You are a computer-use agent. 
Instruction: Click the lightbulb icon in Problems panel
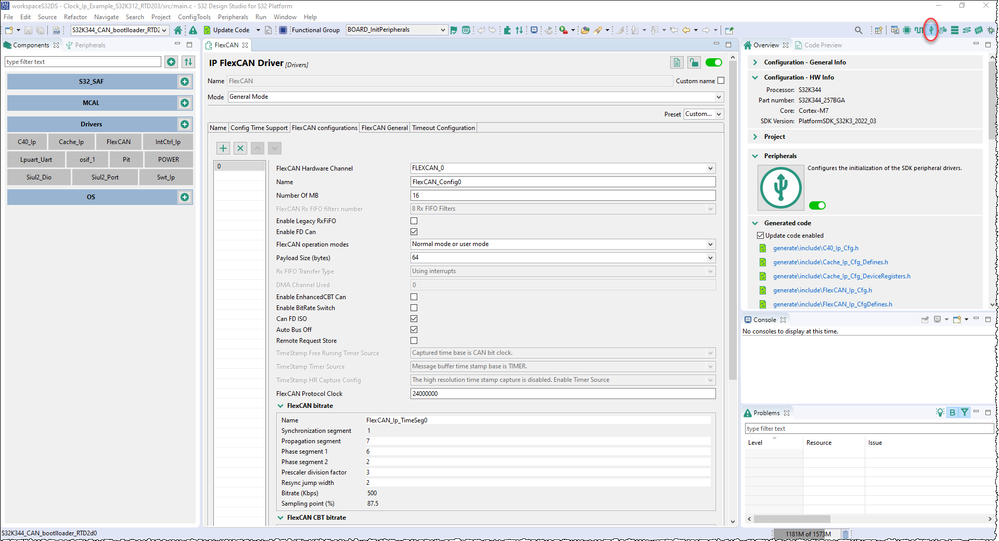click(940, 413)
